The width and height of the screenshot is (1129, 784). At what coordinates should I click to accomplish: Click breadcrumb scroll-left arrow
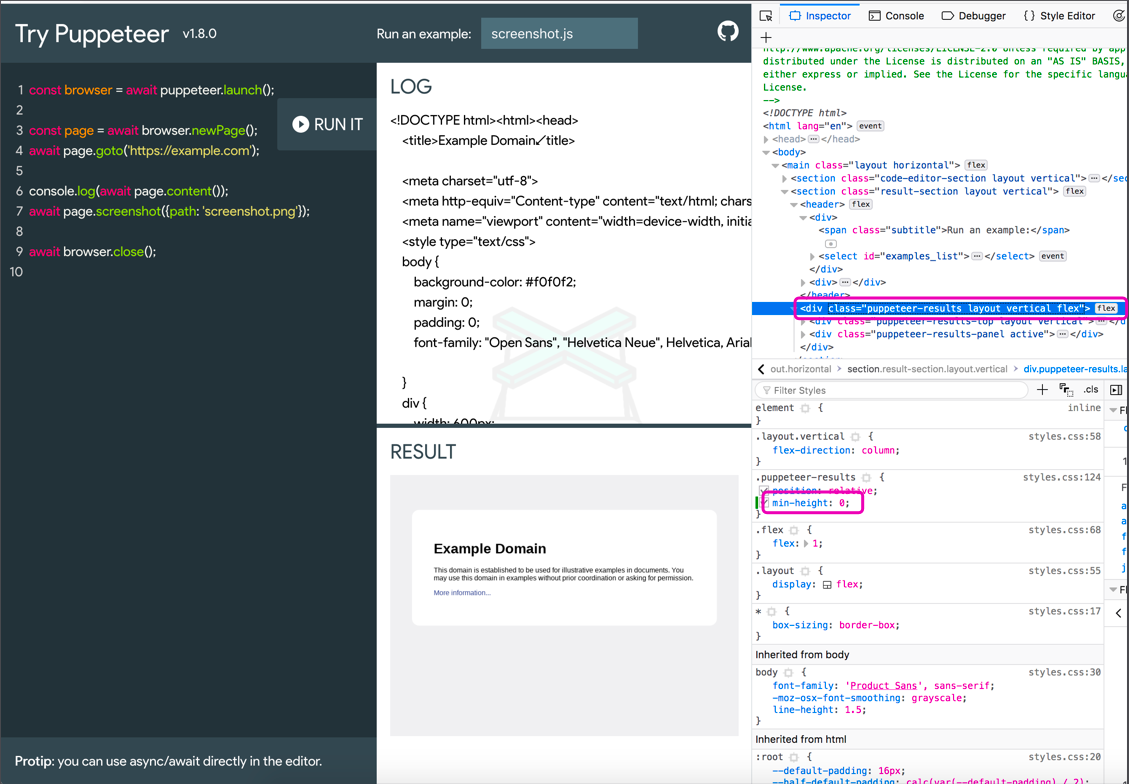[x=761, y=369]
